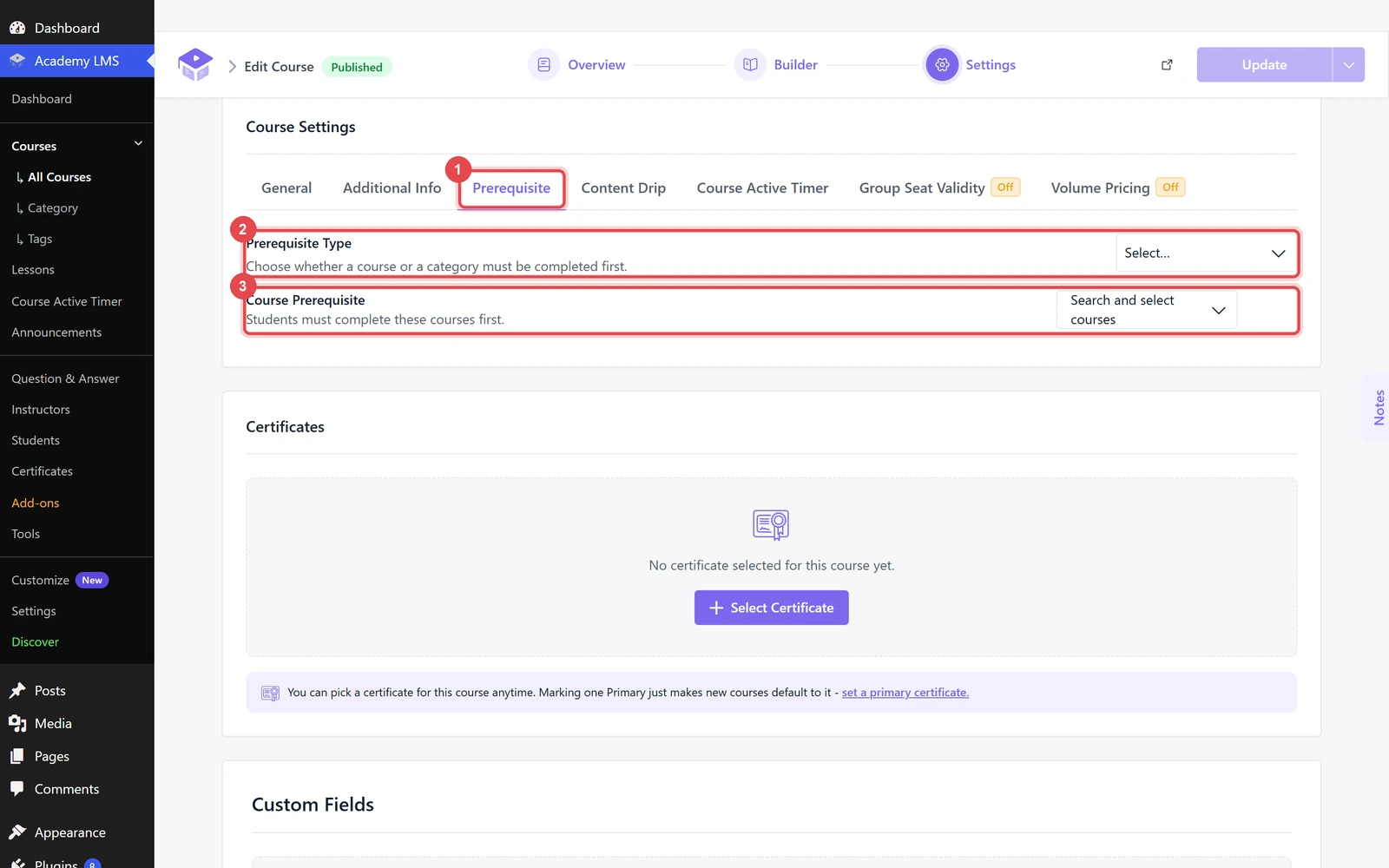This screenshot has height=868, width=1389.
Task: Click the Published status badge
Action: [x=357, y=67]
